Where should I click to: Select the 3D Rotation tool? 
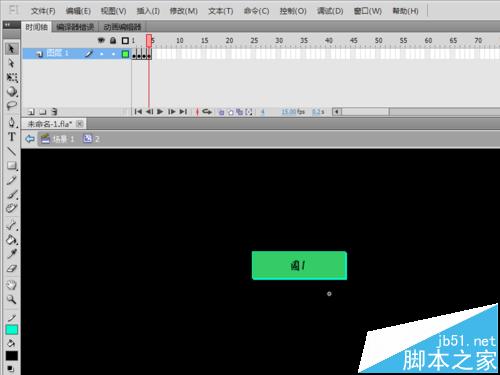(x=12, y=91)
